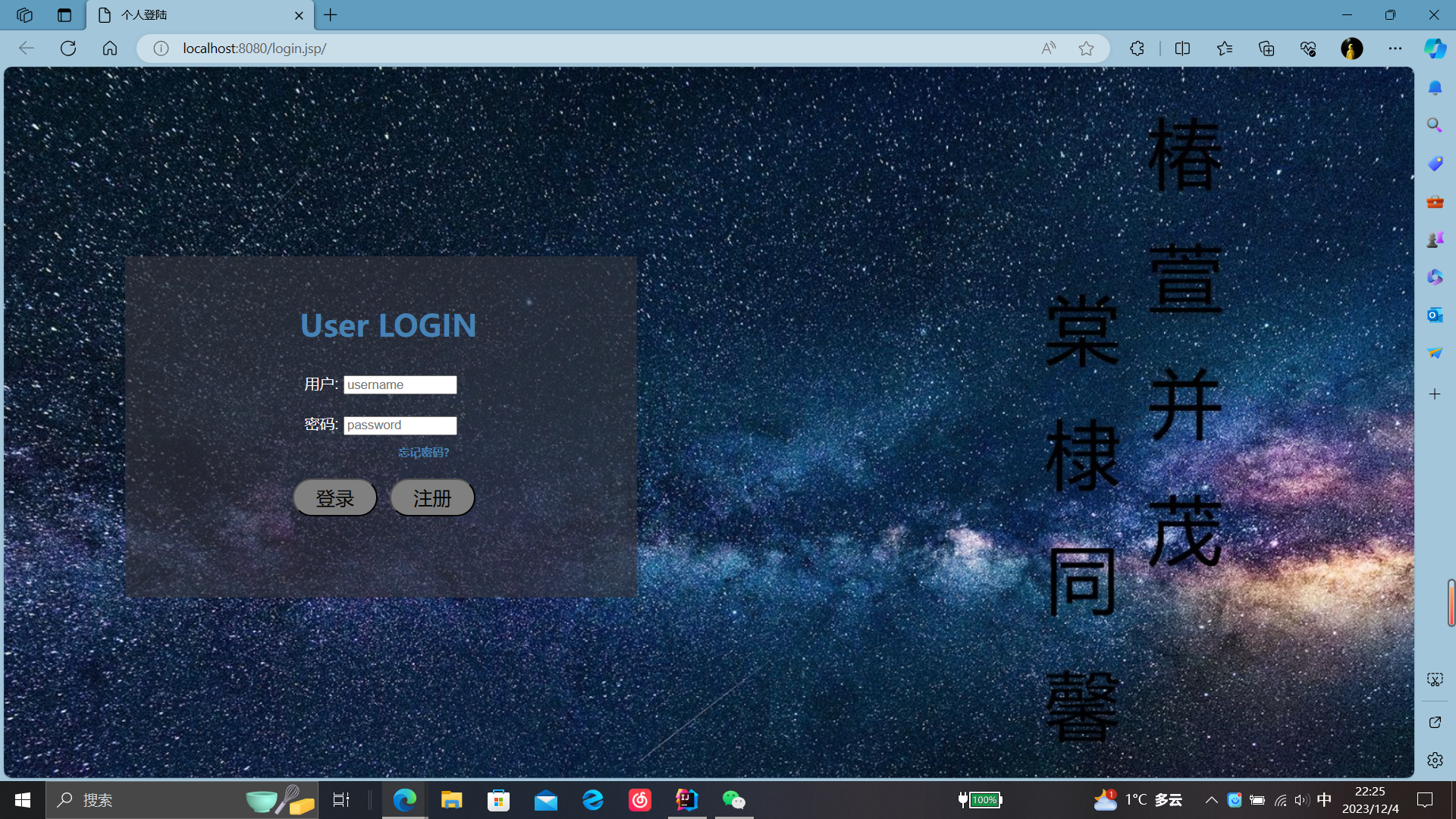Open Copilot icon in sidebar top
This screenshot has width=1456, height=819.
tap(1435, 49)
